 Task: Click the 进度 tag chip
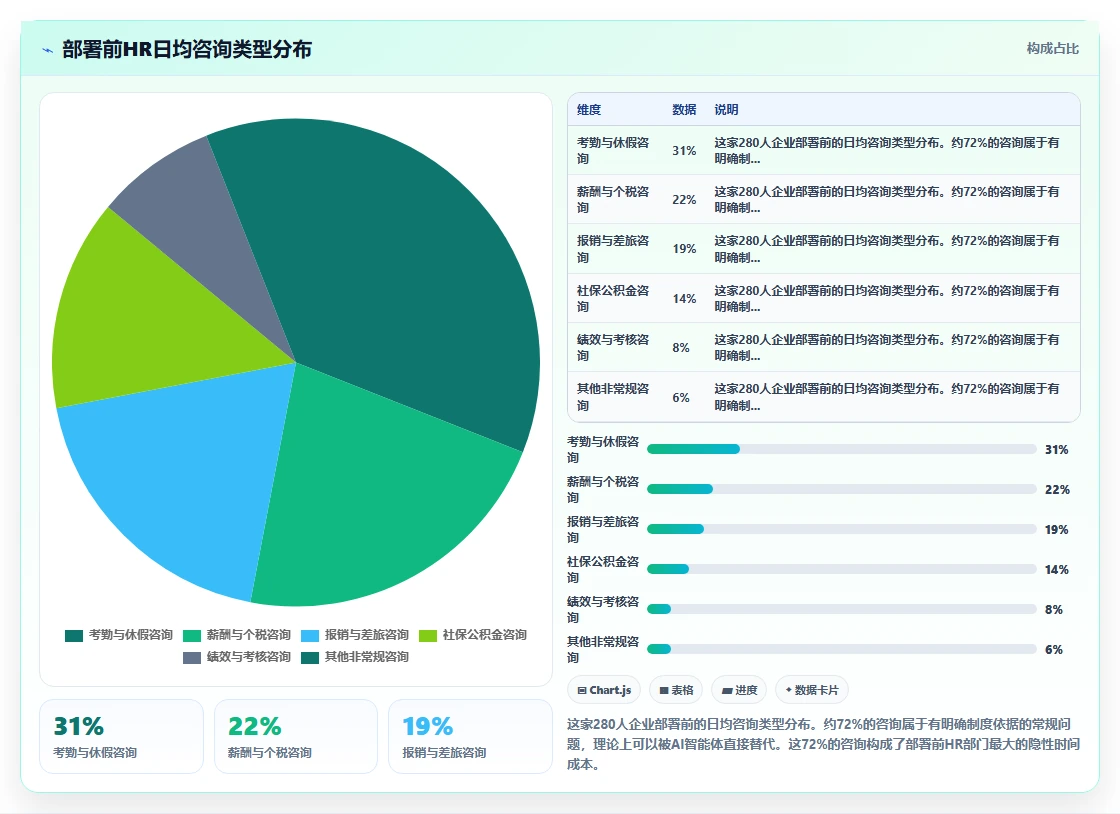[739, 690]
